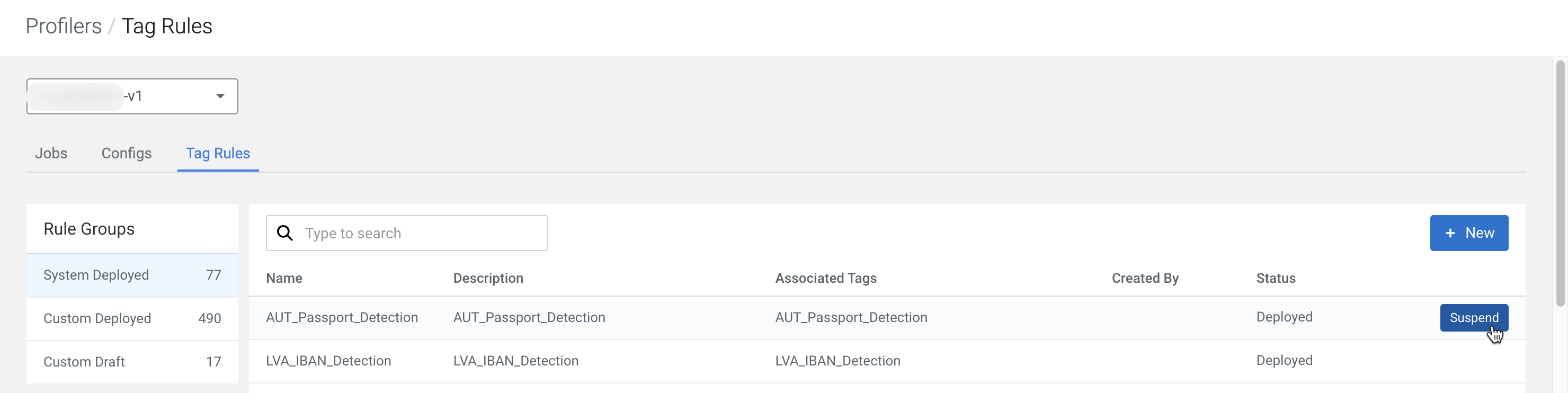Click the search magnifier icon
The image size is (1568, 393).
[285, 233]
